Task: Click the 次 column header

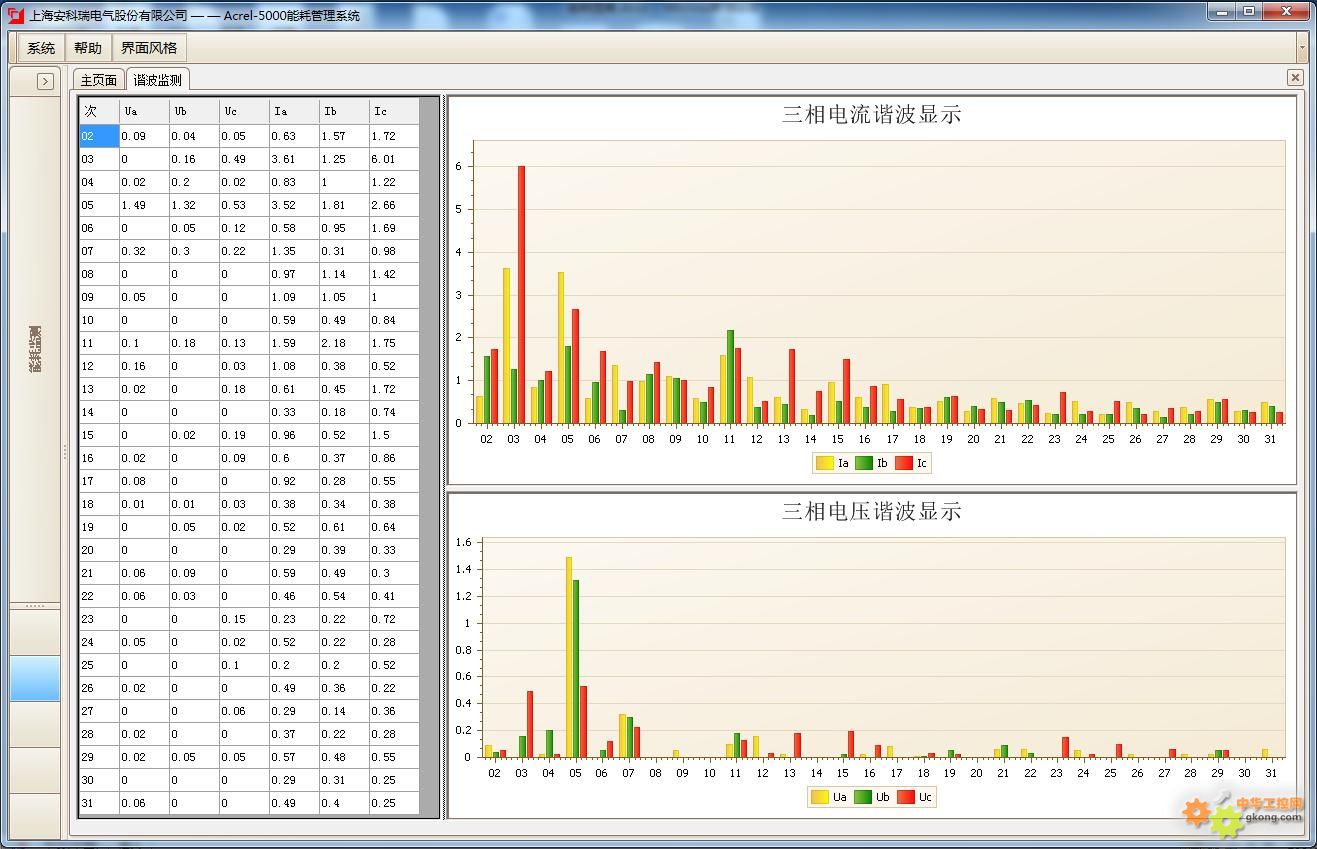Action: [99, 111]
